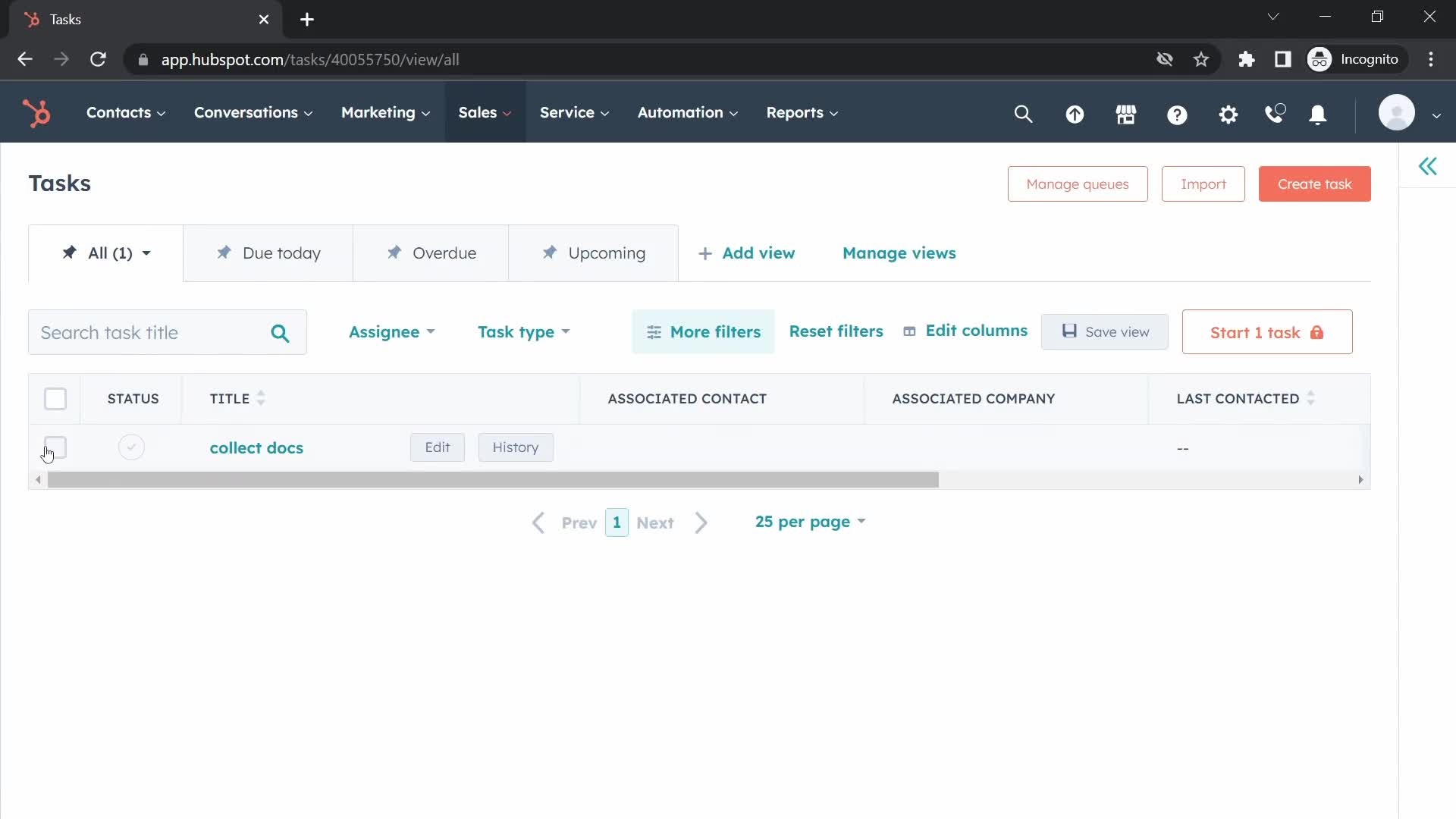Expand the Marketing menu
The height and width of the screenshot is (819, 1456).
point(385,113)
